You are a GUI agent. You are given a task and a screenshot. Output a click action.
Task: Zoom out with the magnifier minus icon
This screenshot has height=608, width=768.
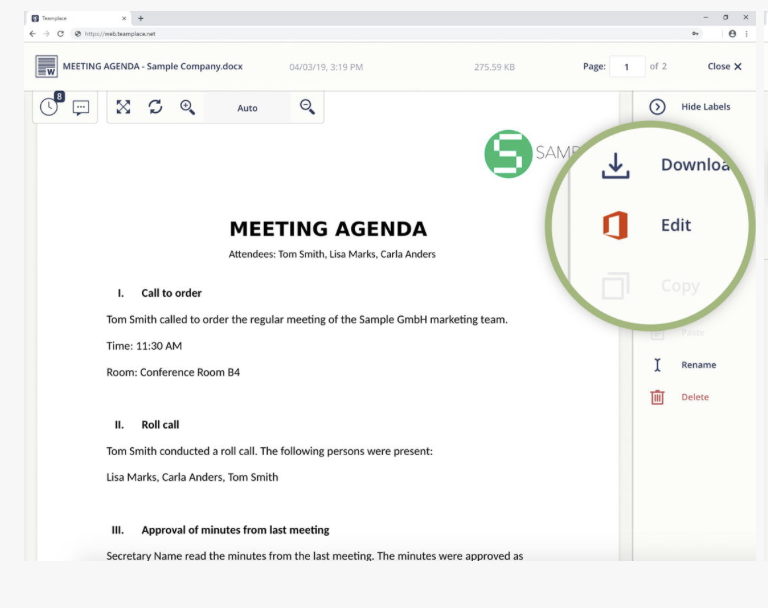click(307, 107)
